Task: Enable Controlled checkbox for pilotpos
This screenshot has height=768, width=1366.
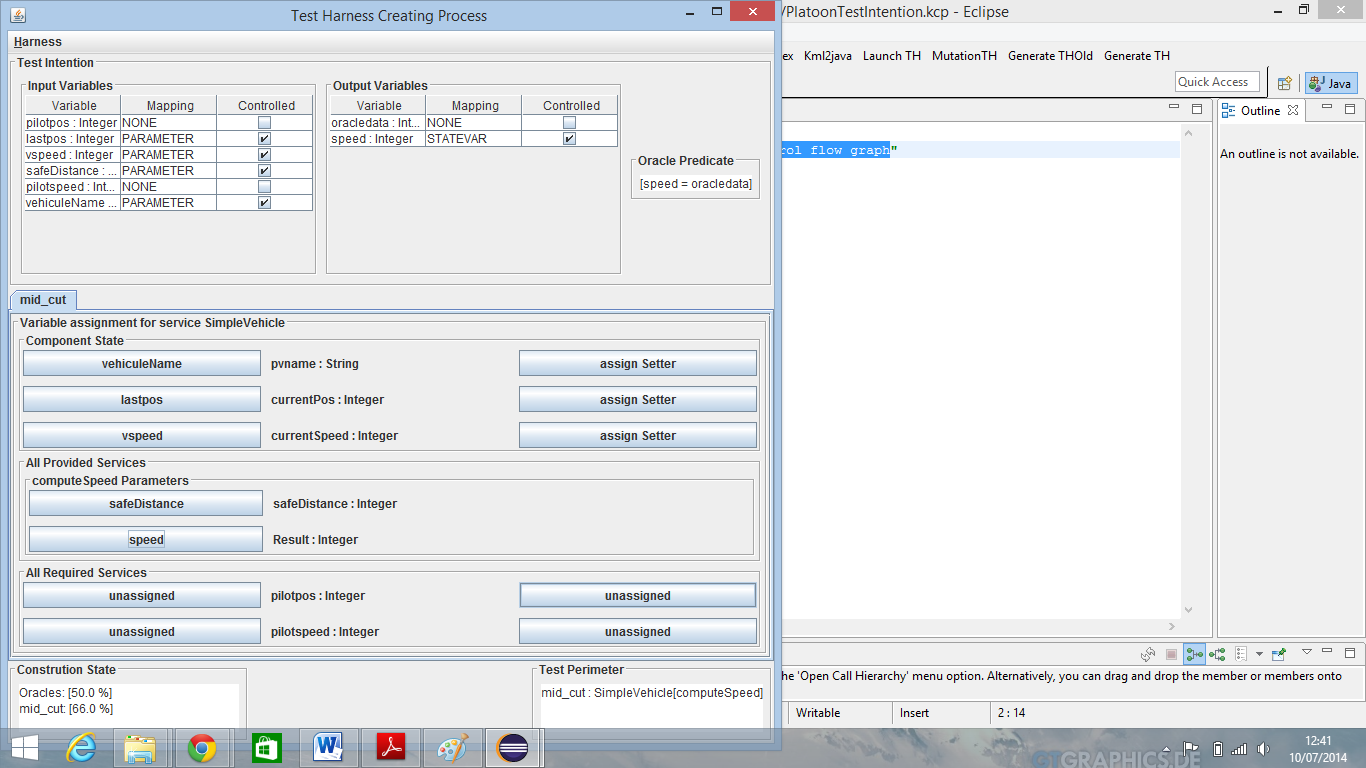Action: (x=264, y=123)
